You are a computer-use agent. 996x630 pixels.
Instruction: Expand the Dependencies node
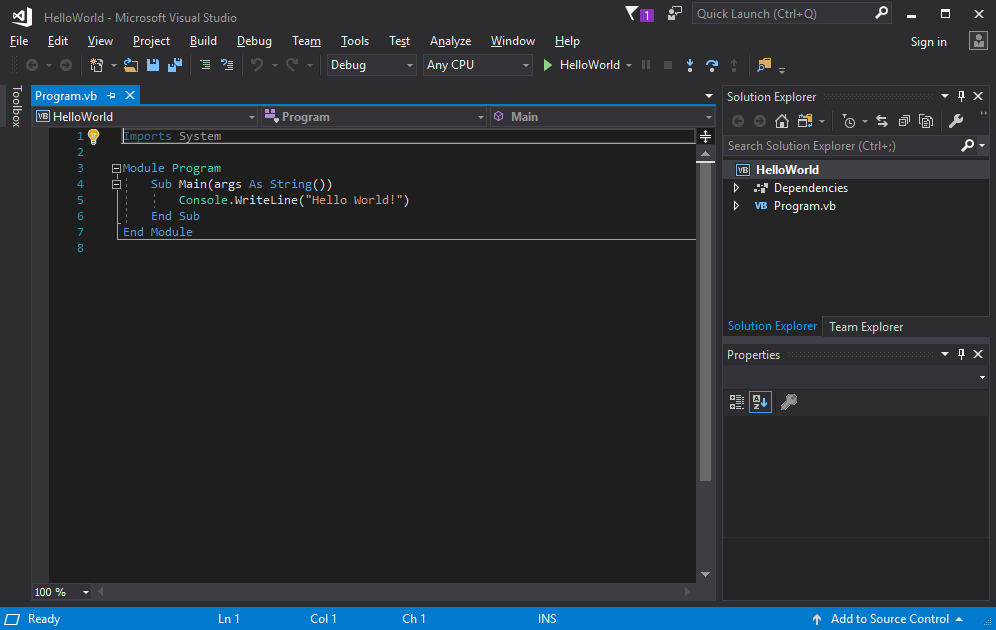737,187
